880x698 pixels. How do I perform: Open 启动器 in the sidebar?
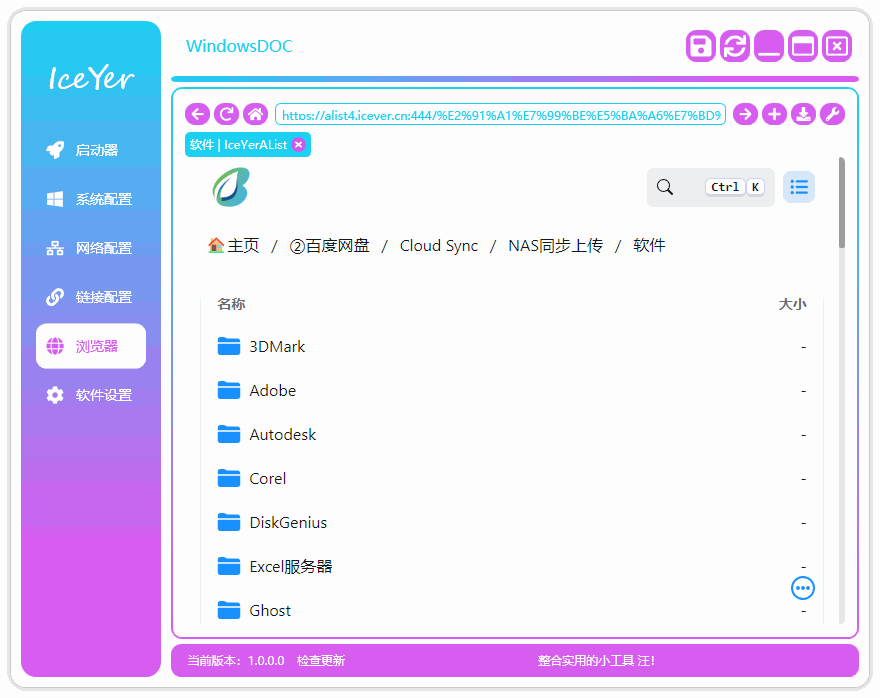(91, 150)
